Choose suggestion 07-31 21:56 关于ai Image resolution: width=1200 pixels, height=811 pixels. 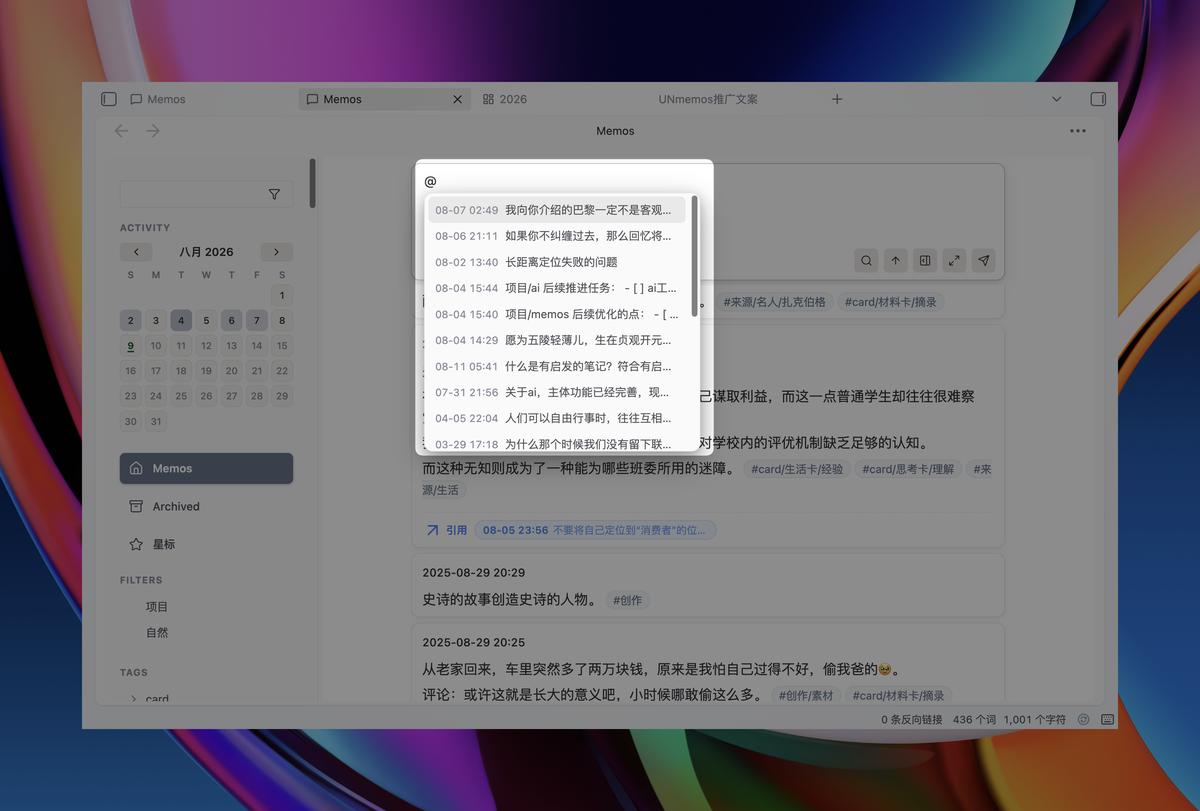click(x=556, y=392)
